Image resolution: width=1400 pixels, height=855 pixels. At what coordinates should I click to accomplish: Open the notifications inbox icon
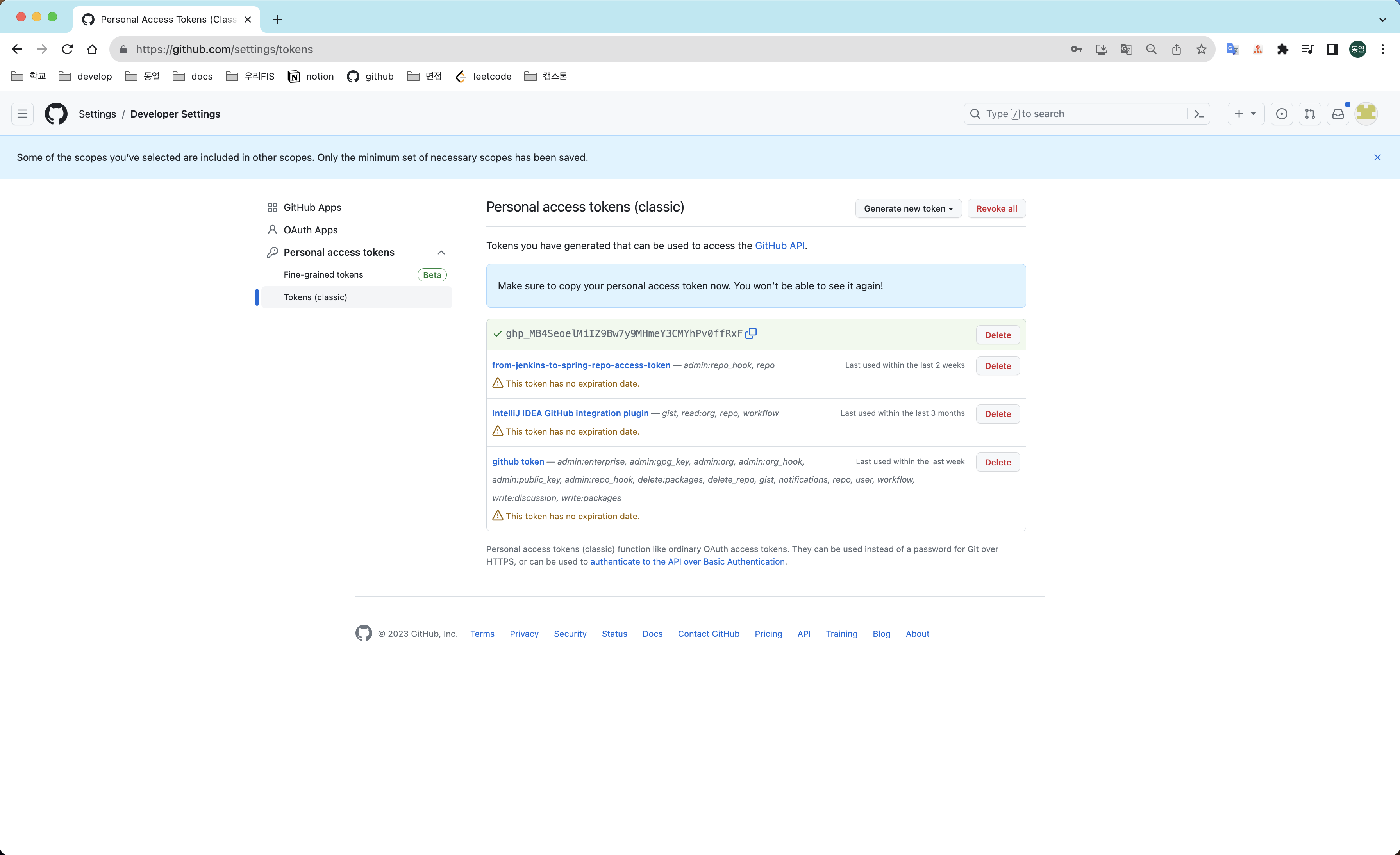point(1338,114)
